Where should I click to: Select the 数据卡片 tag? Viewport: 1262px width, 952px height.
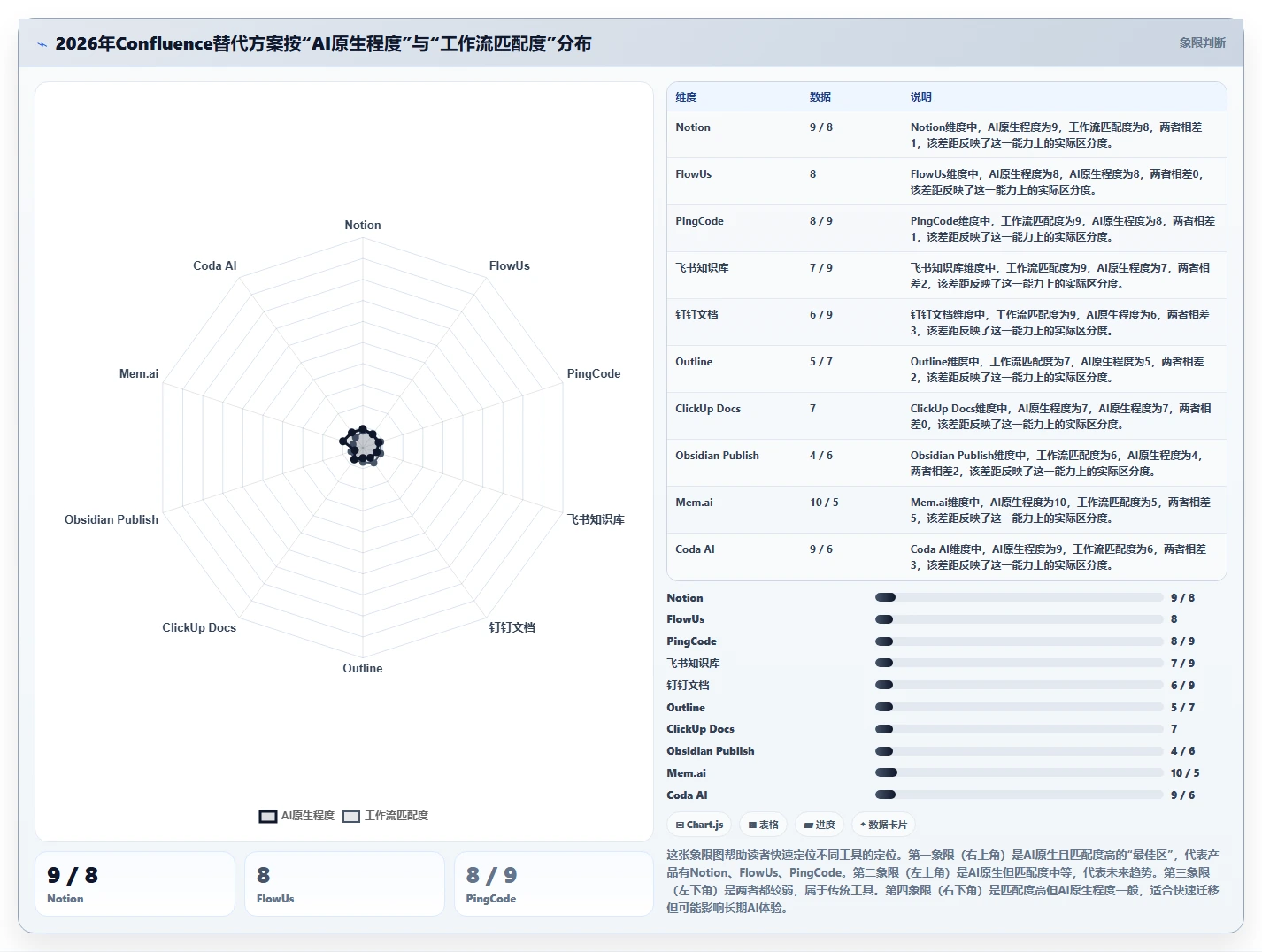tap(883, 825)
